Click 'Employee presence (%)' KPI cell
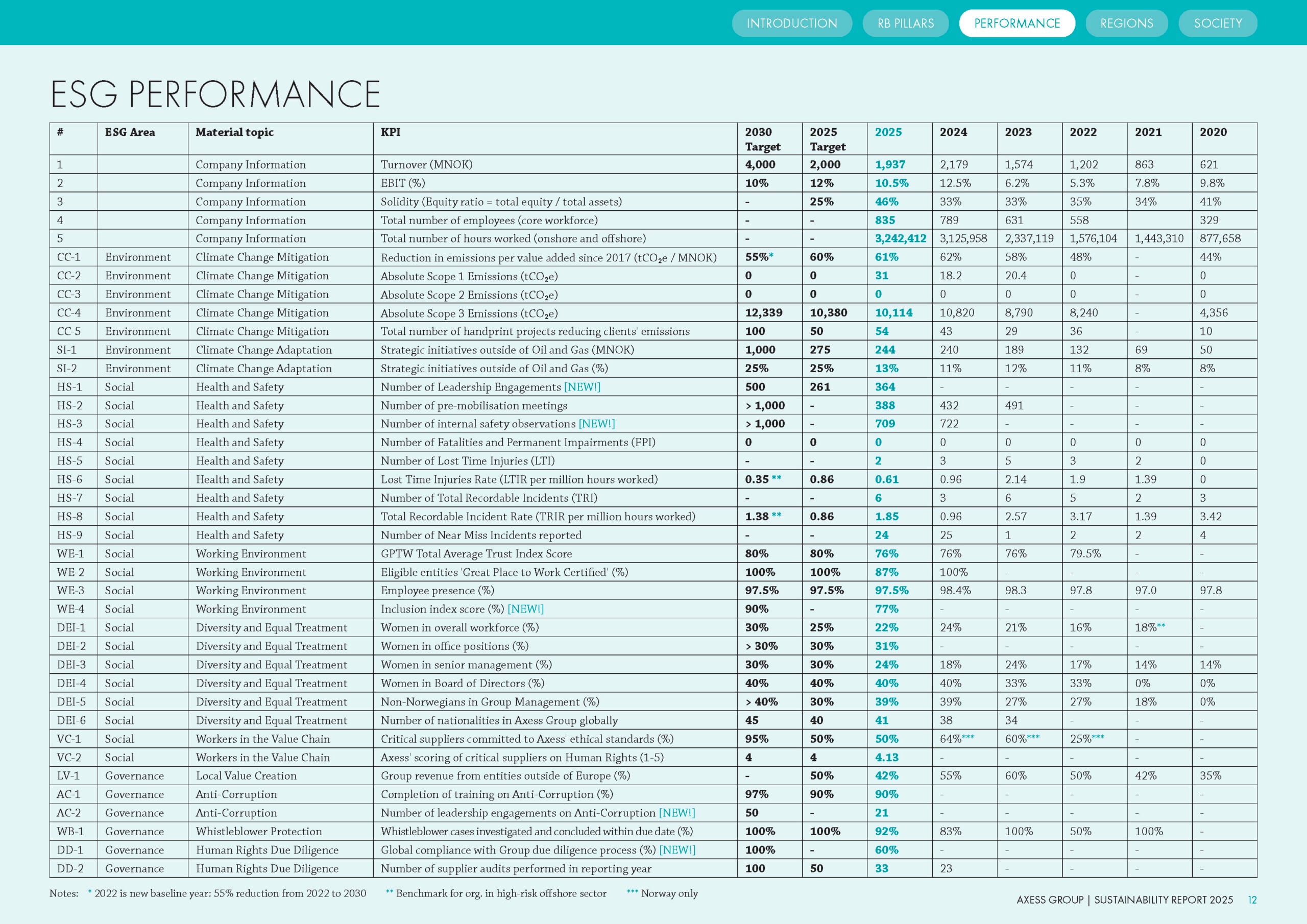 click(437, 590)
